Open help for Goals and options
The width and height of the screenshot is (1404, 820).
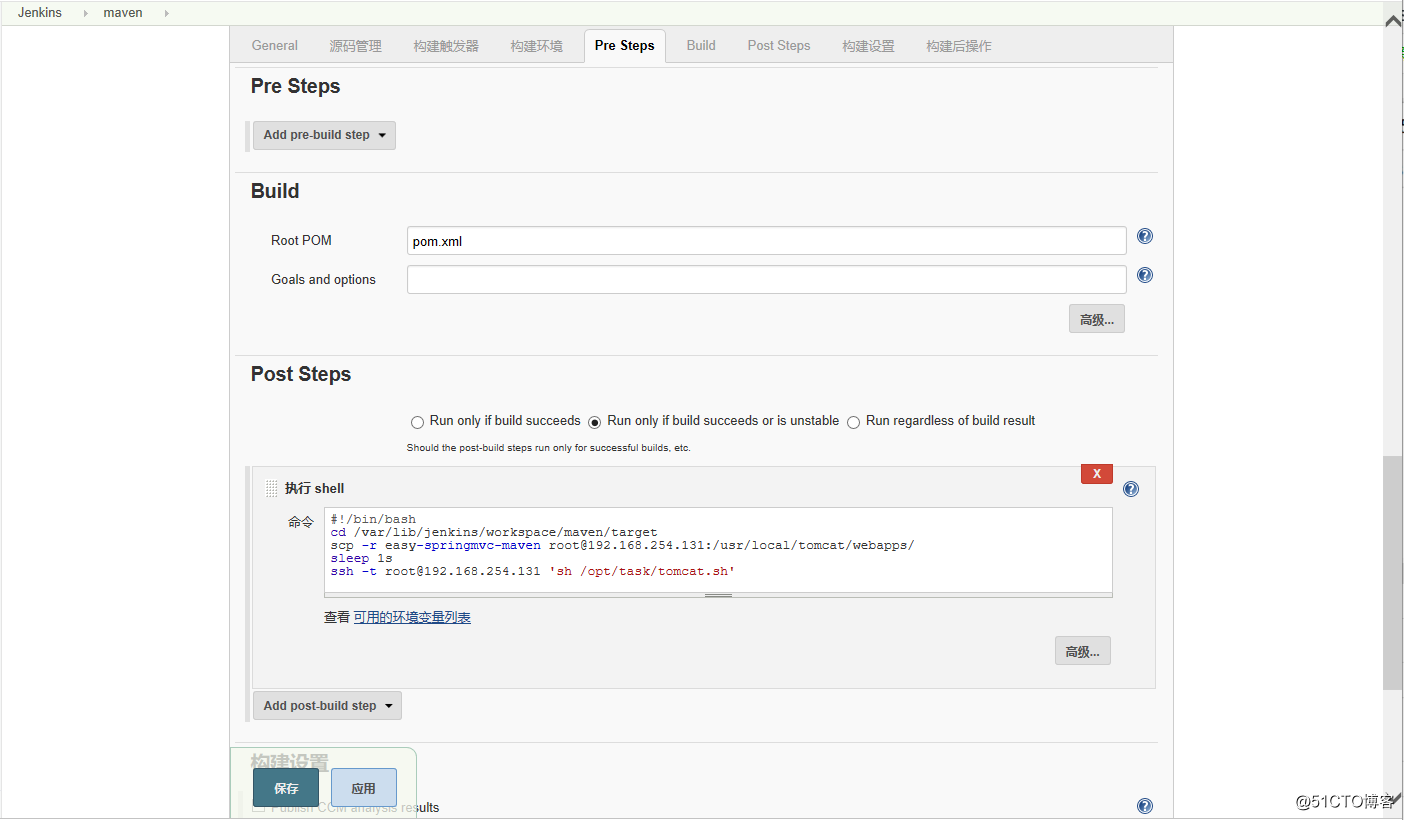[x=1145, y=275]
